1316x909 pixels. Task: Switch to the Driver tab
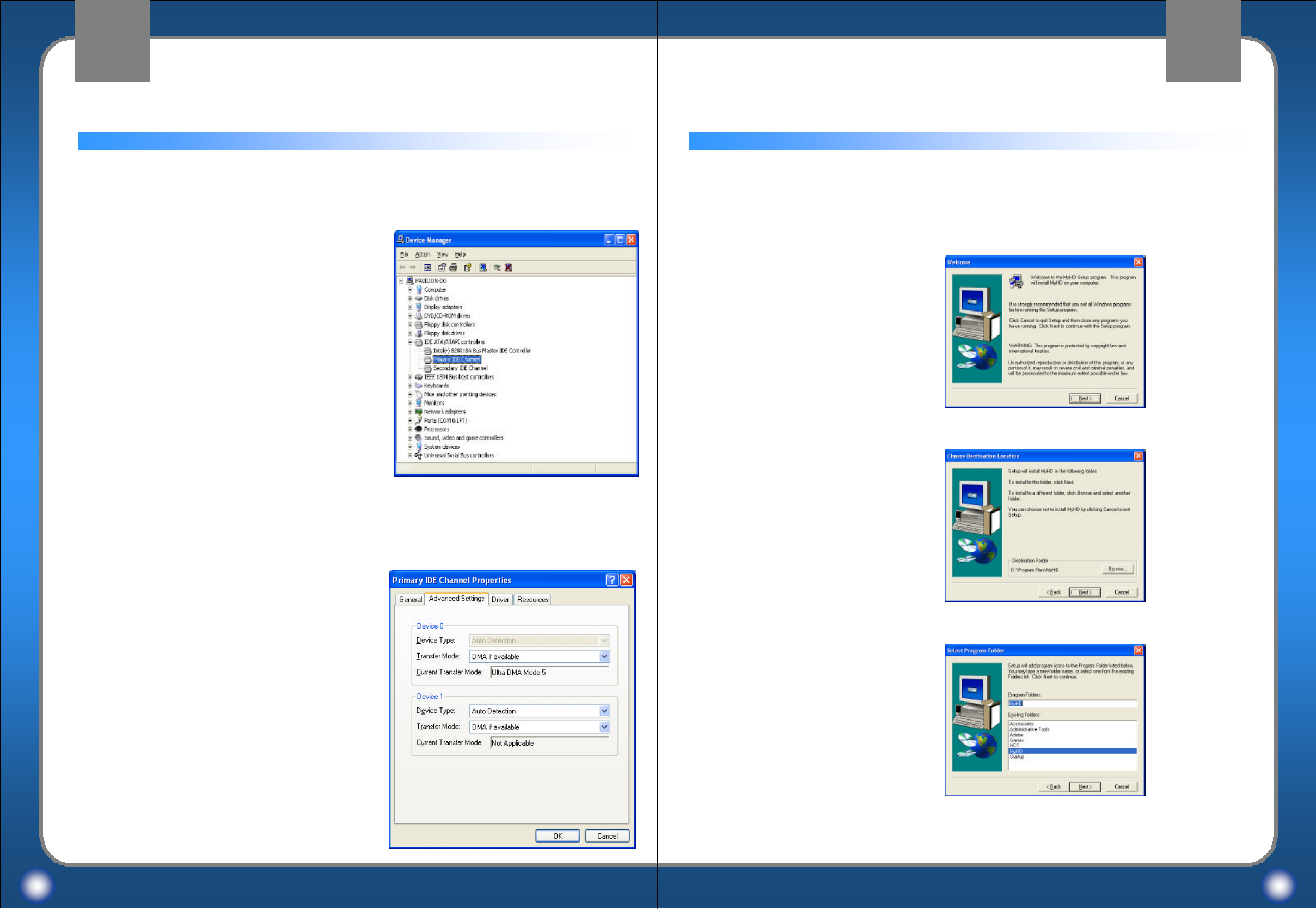click(500, 600)
